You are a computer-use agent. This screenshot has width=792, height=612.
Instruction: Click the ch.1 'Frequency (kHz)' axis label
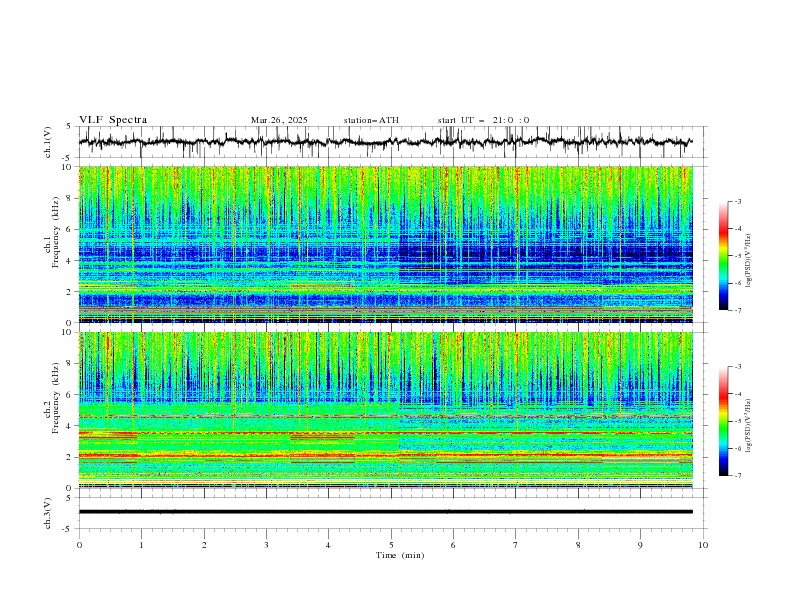tap(55, 230)
